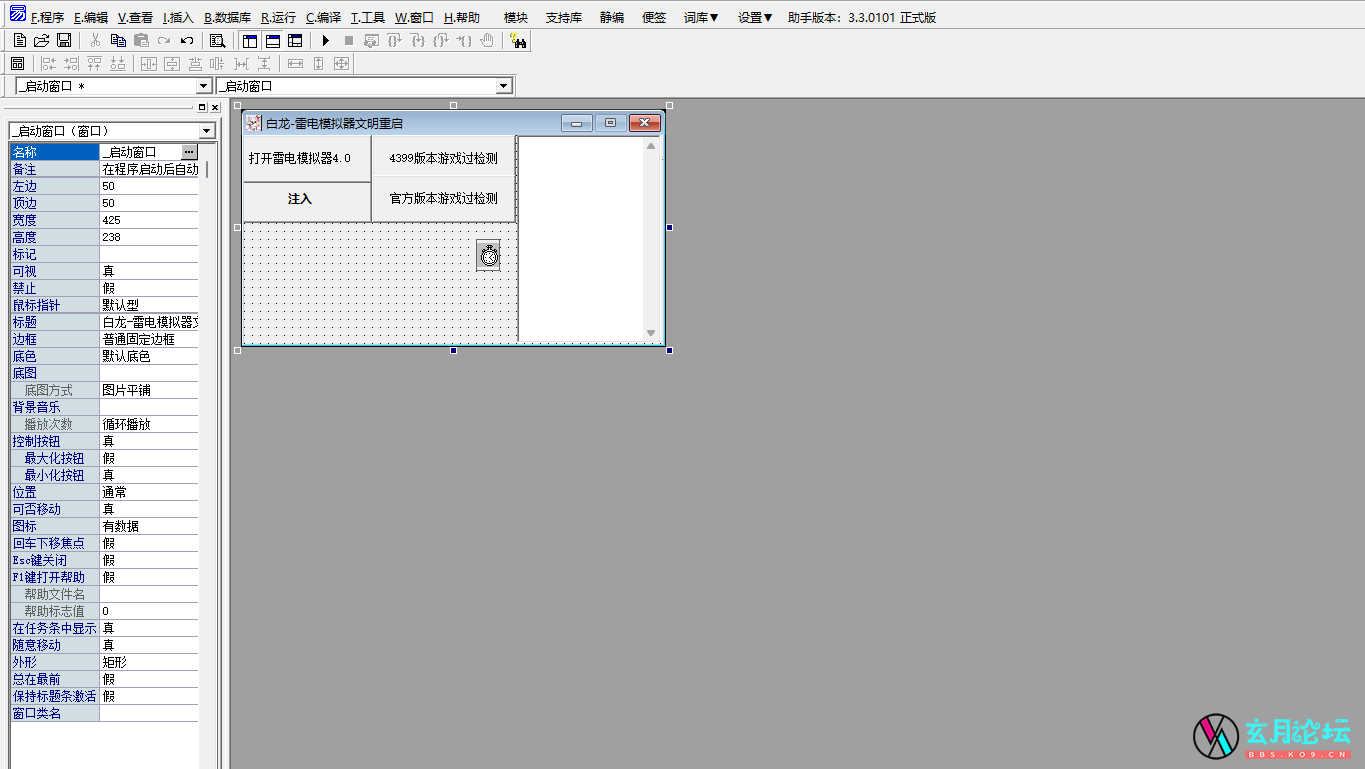Open the C.编译 menu
The height and width of the screenshot is (769, 1365).
[323, 17]
